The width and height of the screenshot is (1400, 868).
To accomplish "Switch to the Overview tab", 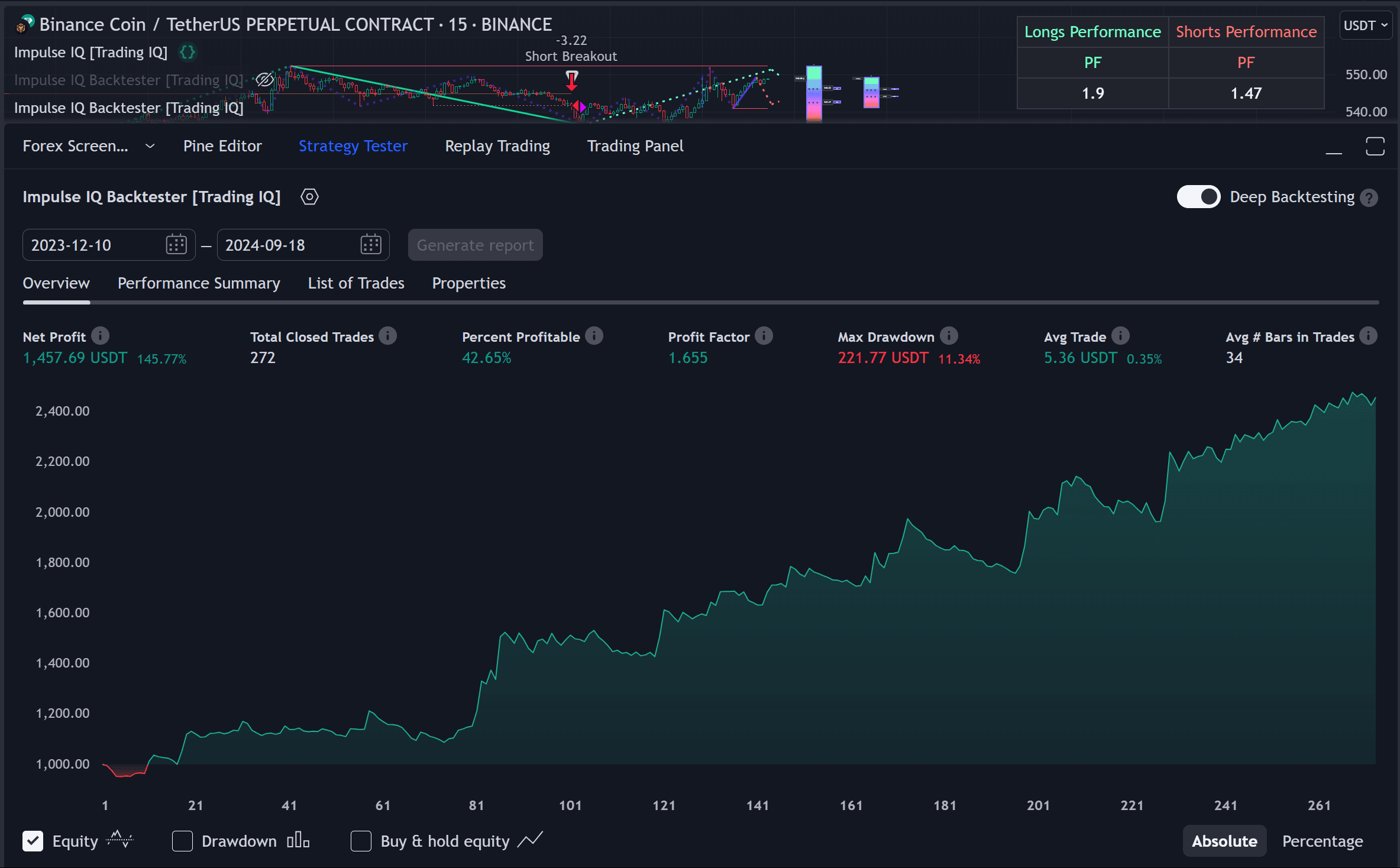I will (56, 283).
